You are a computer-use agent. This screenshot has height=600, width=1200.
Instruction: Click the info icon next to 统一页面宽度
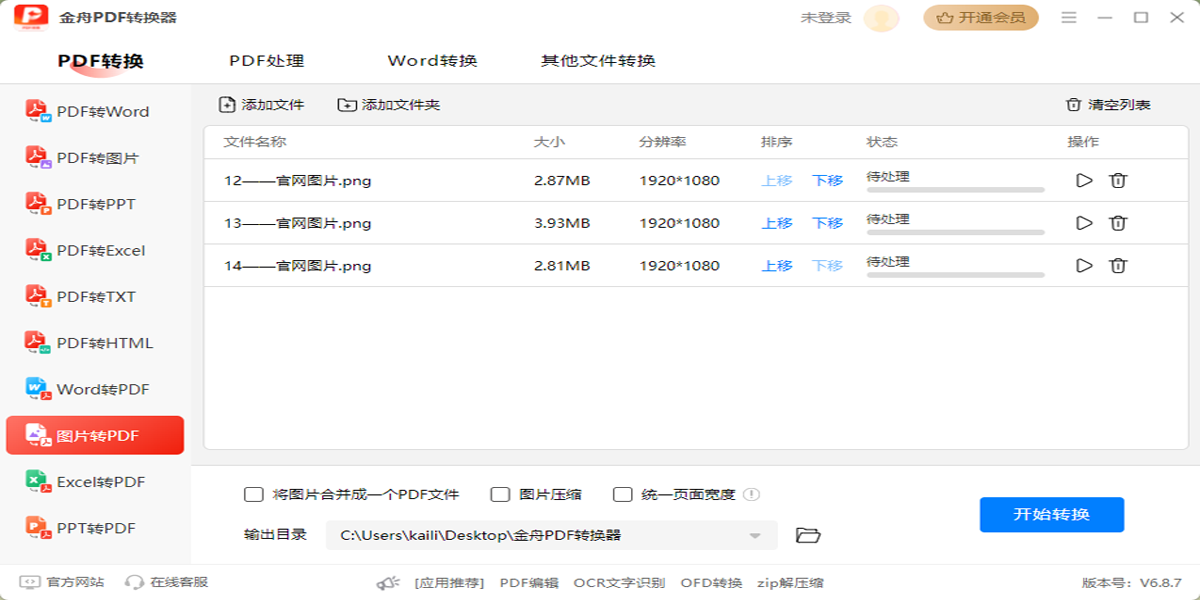click(x=751, y=494)
